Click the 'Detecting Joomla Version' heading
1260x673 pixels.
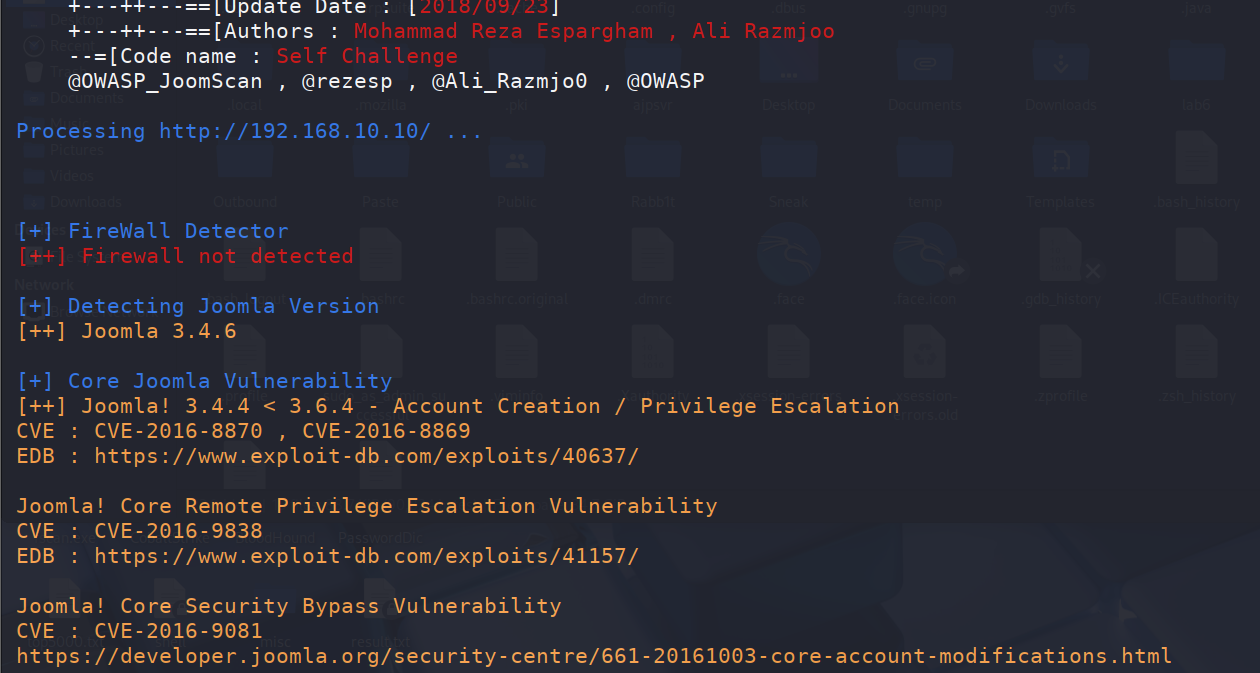pyautogui.click(x=198, y=306)
